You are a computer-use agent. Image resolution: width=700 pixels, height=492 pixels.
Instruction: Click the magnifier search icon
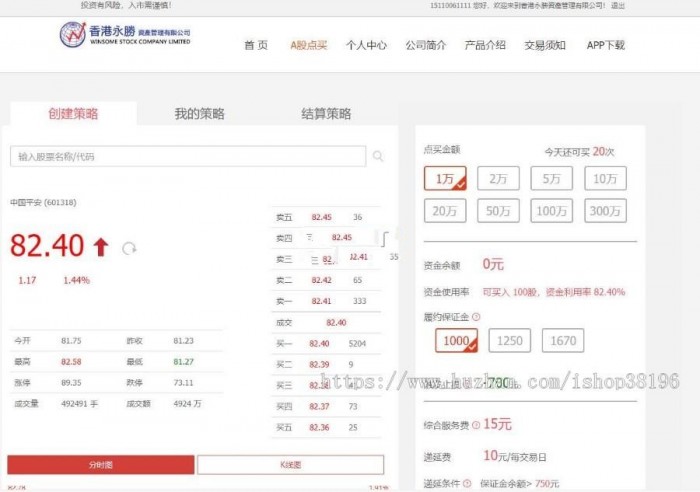click(x=378, y=156)
